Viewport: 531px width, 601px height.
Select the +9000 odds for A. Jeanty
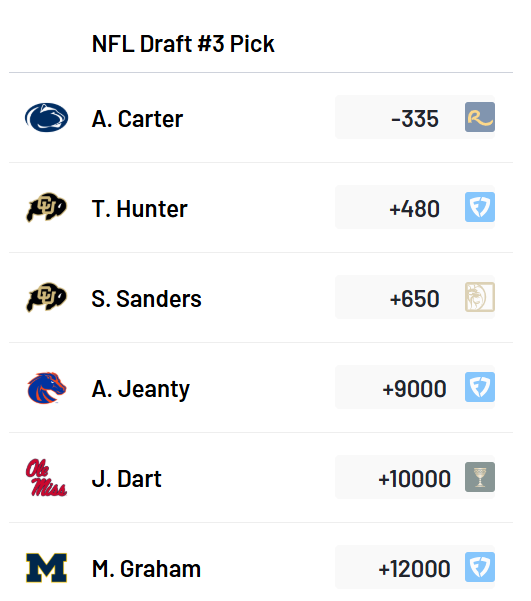click(414, 389)
